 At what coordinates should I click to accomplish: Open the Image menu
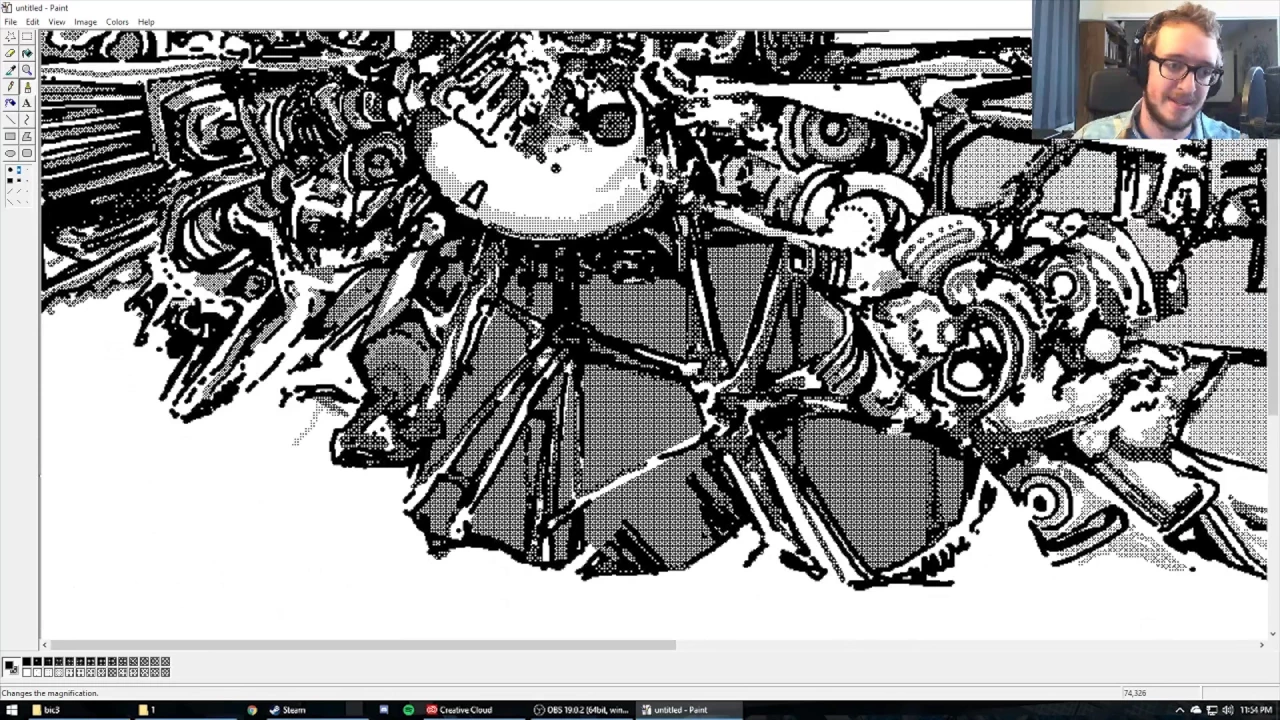click(x=85, y=22)
